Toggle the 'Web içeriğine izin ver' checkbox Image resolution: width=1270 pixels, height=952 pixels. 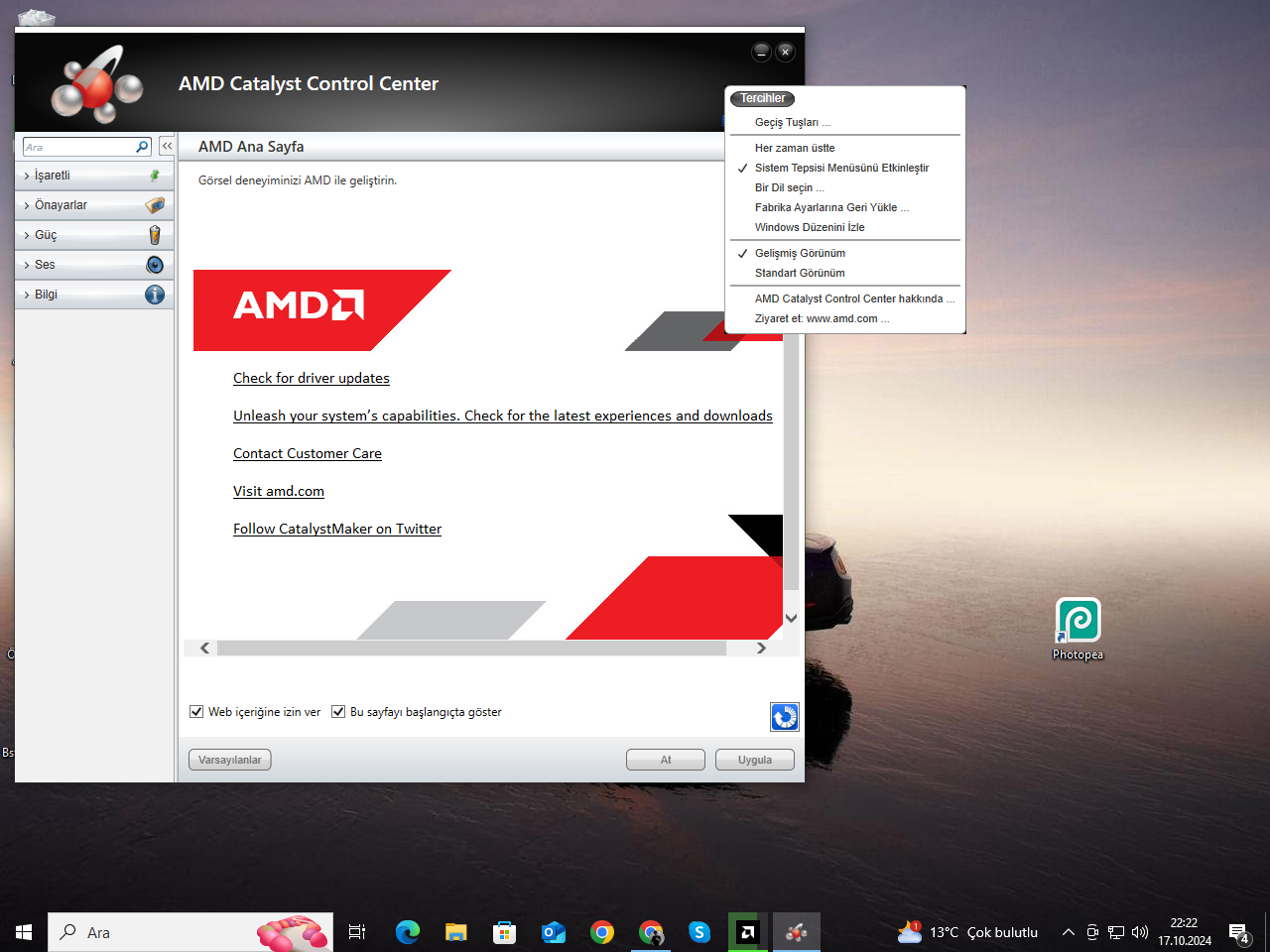click(x=196, y=712)
